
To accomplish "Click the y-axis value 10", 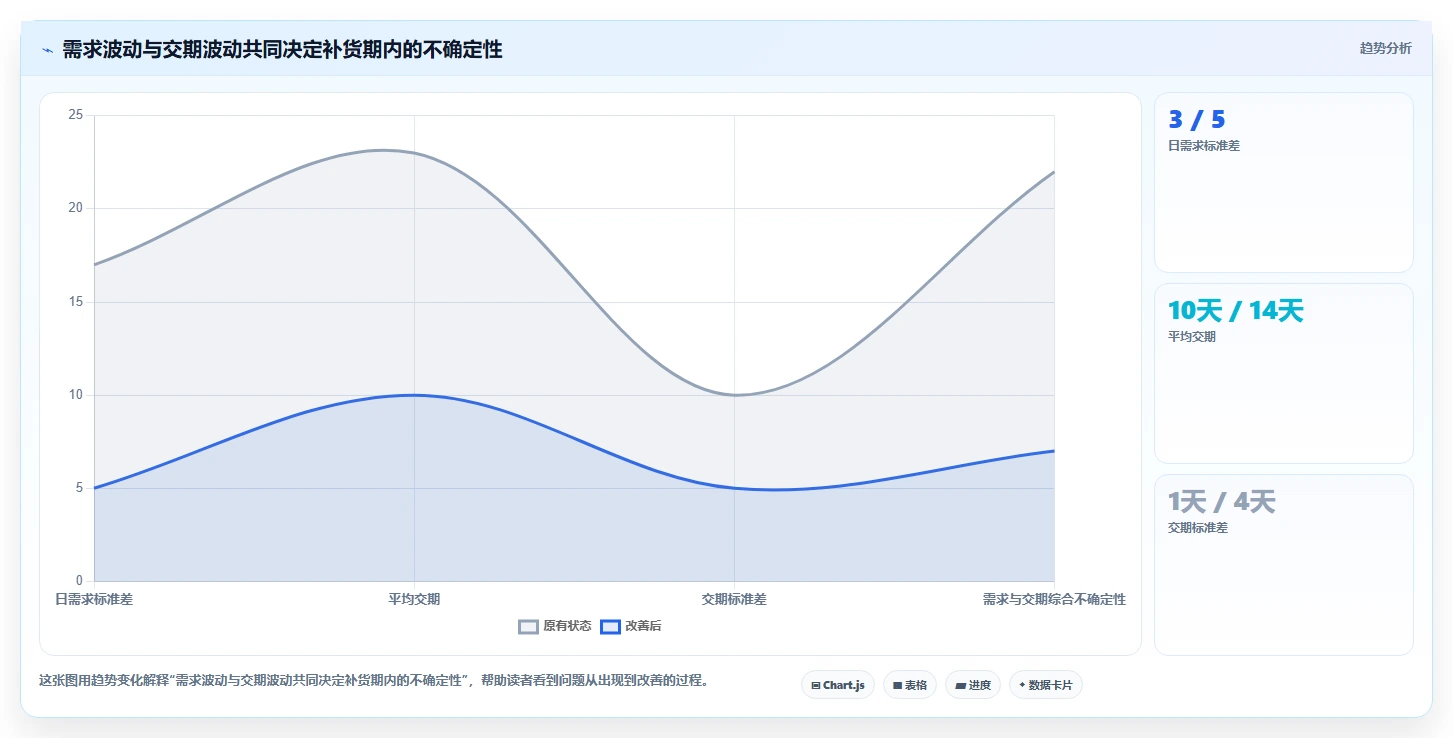I will point(75,395).
